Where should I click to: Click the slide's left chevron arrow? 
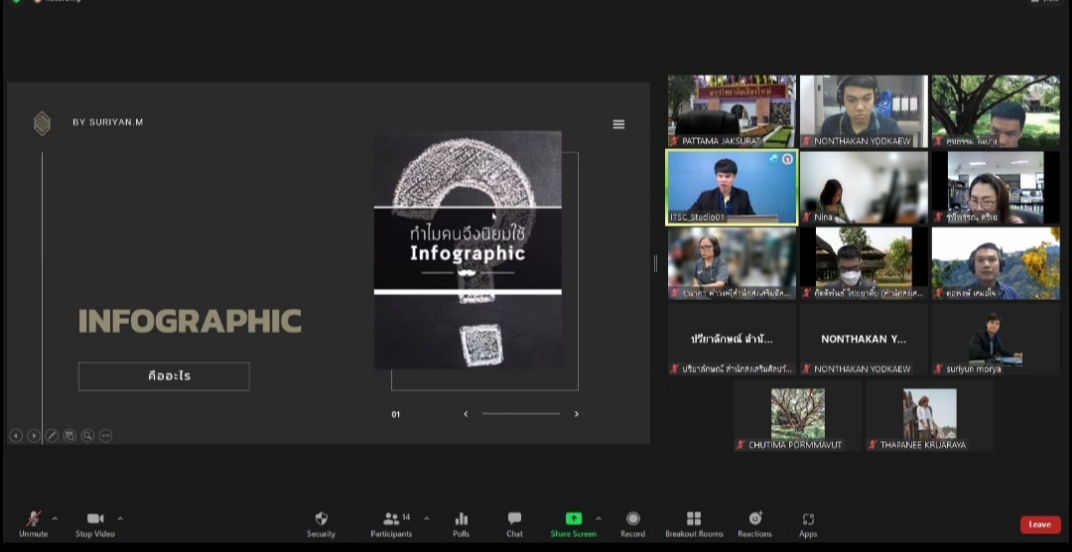pos(466,414)
